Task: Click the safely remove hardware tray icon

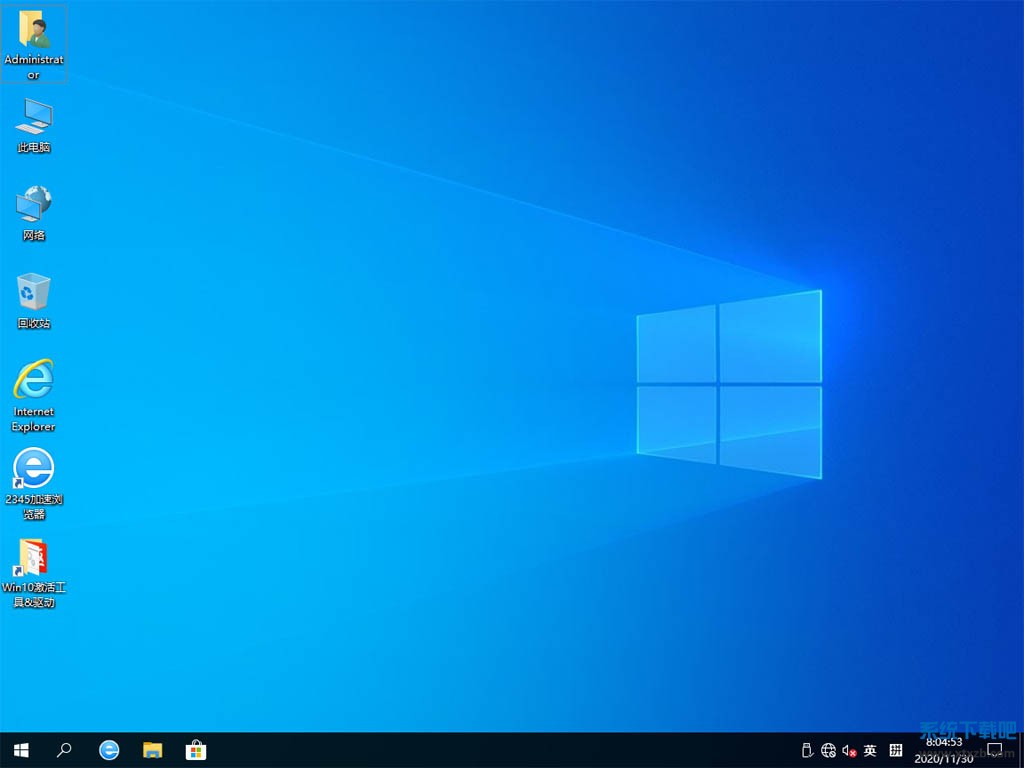Action: point(807,750)
